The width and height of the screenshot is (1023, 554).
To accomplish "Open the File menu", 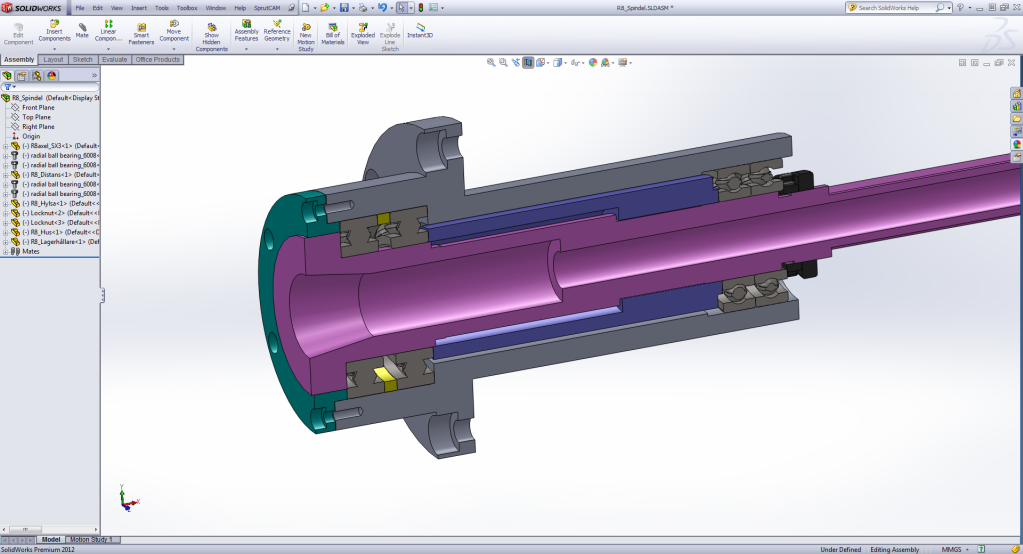I will (x=80, y=8).
